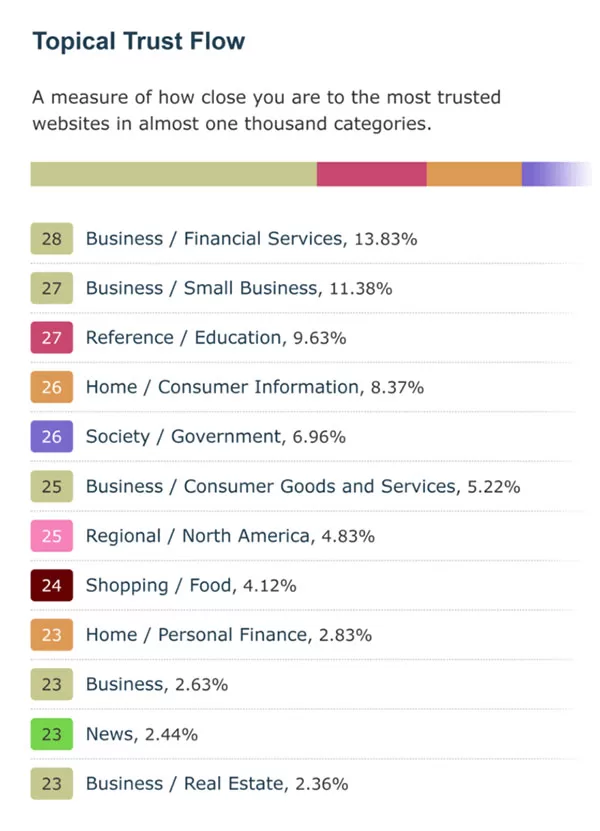Image resolution: width=600 pixels, height=831 pixels.
Task: Click the purple 26 Government badge
Action: pyautogui.click(x=51, y=437)
